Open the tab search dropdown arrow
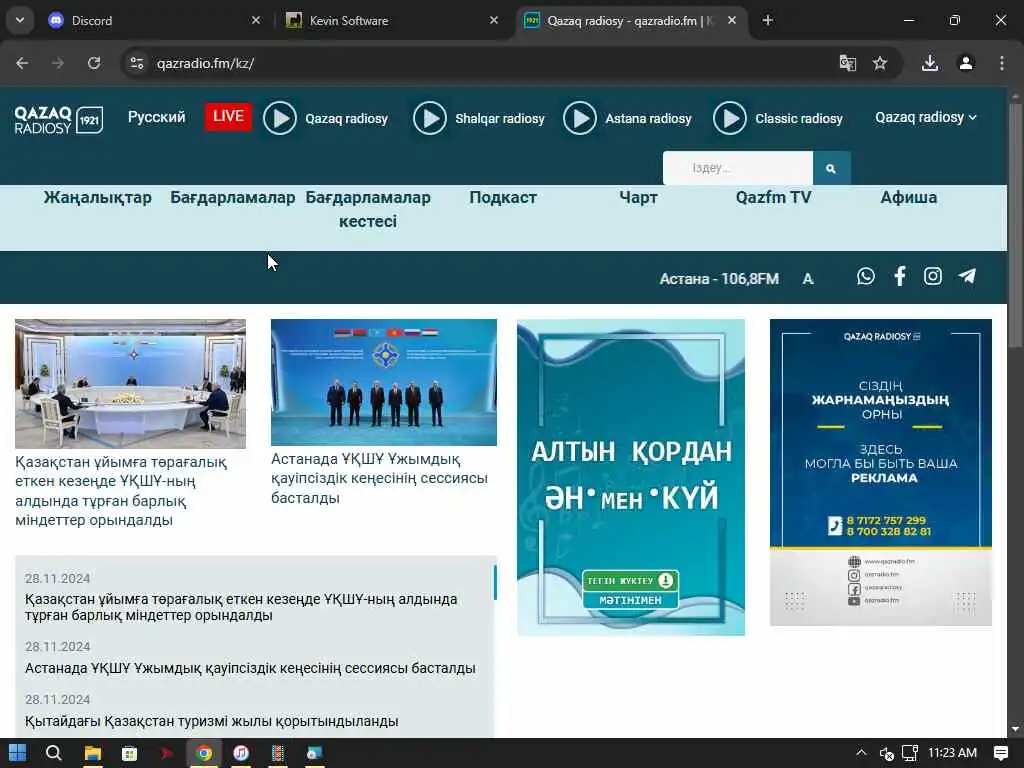 pos(20,20)
